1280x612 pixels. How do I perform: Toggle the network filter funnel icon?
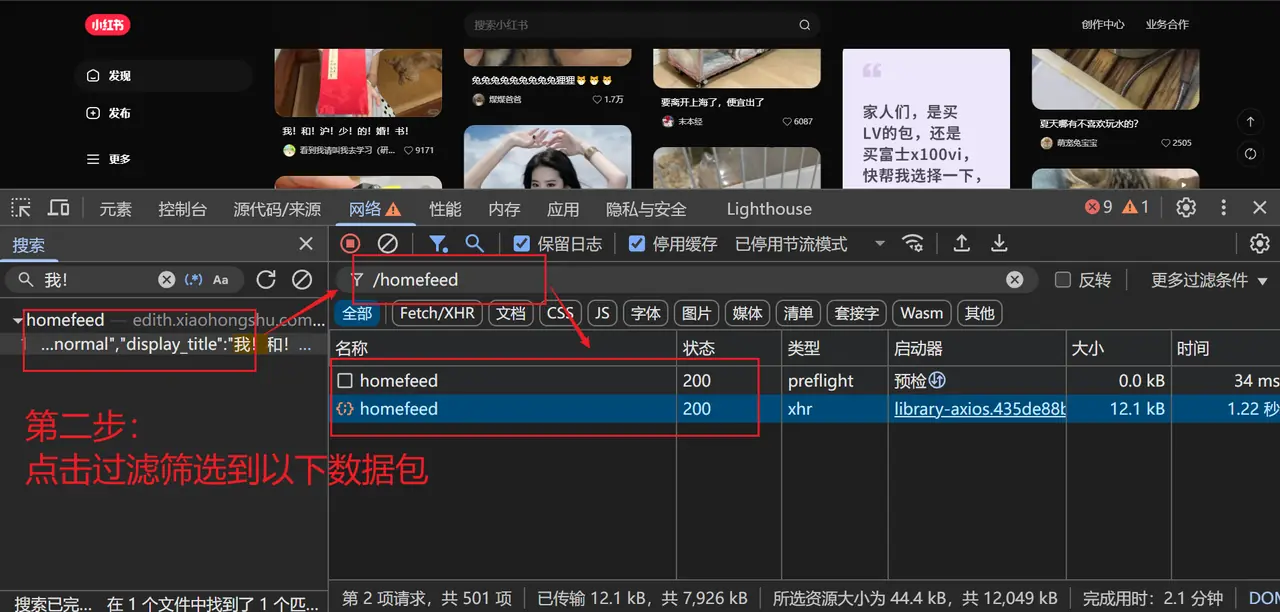(437, 243)
